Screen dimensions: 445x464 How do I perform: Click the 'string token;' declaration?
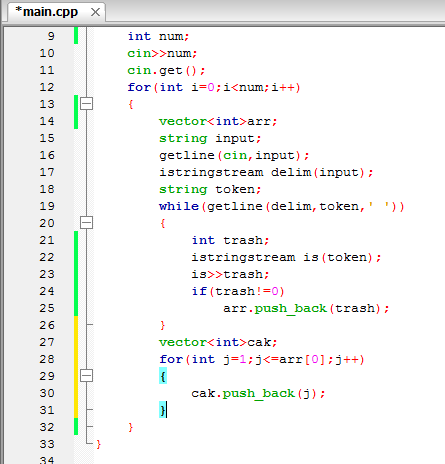pos(210,189)
